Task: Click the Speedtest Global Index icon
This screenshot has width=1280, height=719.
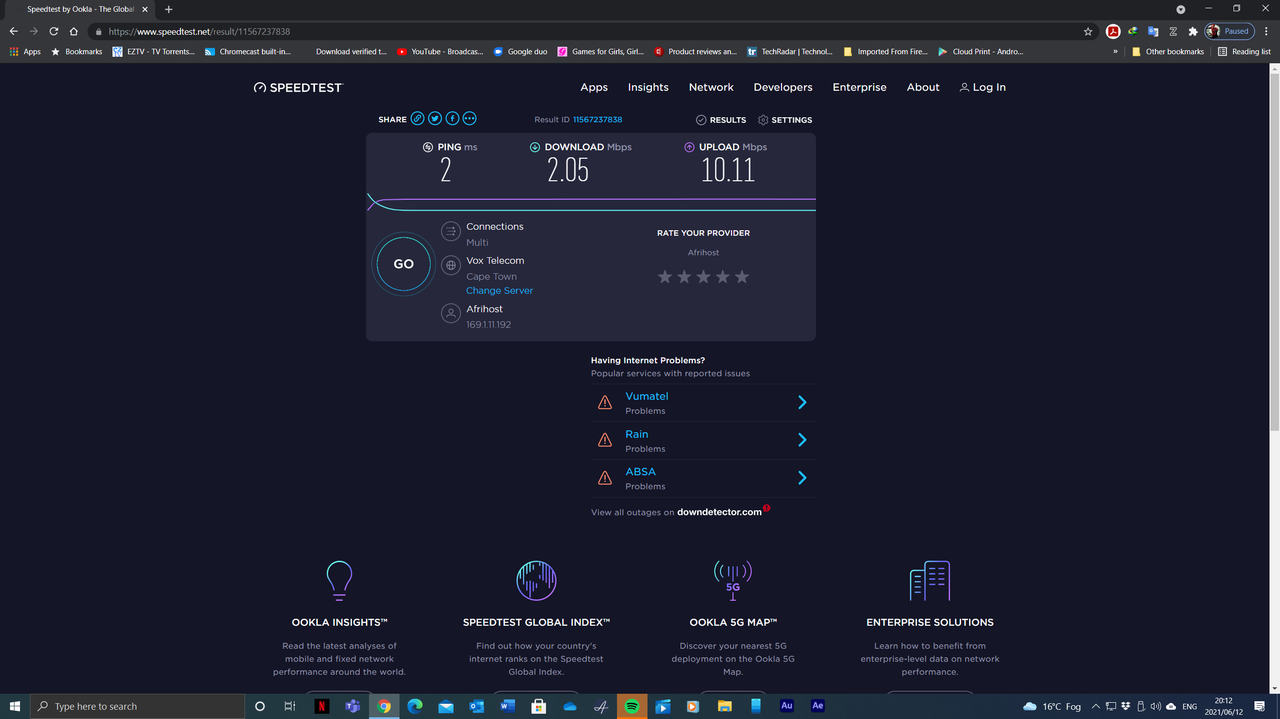Action: 536,580
